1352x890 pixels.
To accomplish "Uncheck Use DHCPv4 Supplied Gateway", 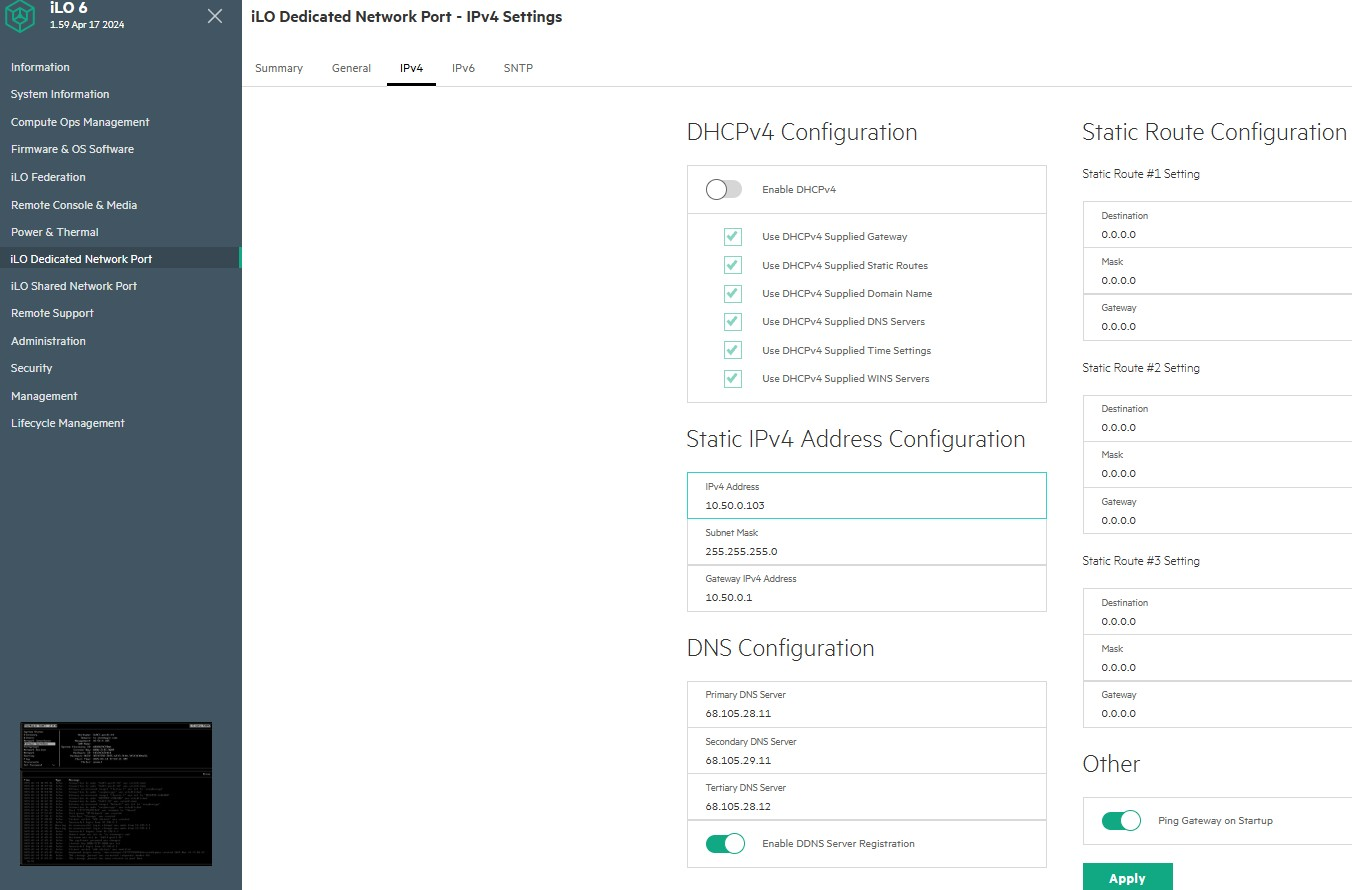I will tap(732, 237).
